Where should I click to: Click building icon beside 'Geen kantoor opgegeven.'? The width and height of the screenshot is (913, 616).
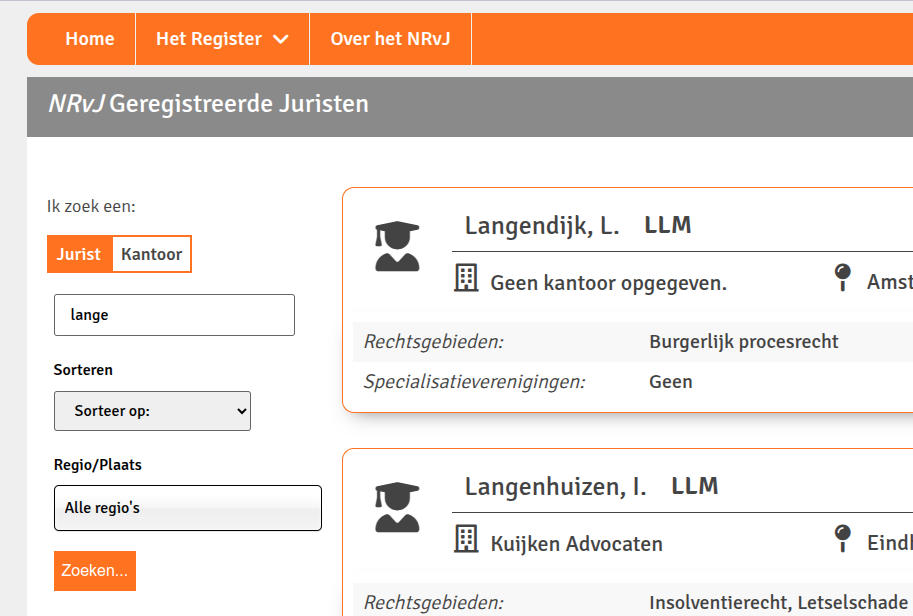point(466,278)
